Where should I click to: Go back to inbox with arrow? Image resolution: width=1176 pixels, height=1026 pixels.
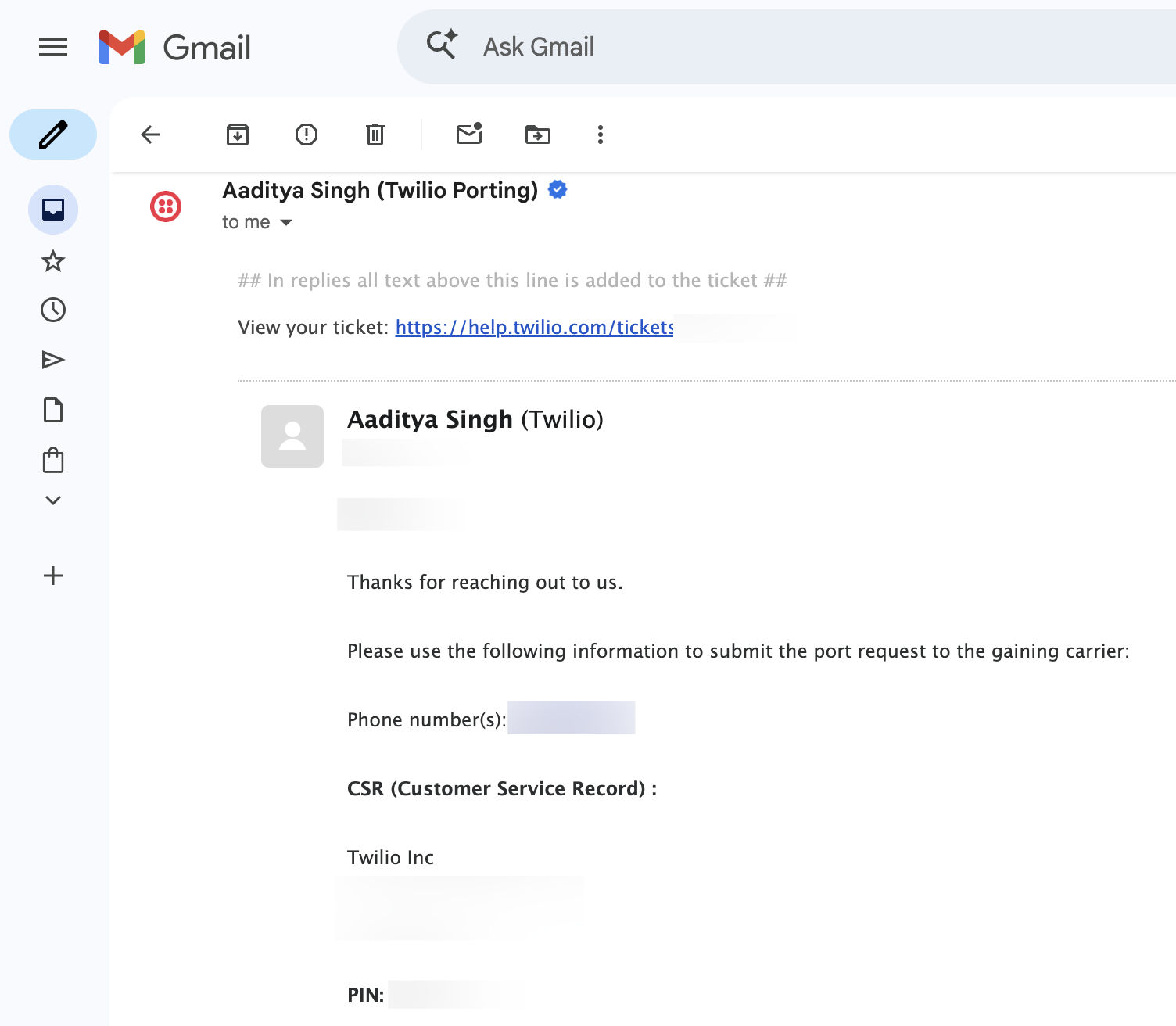coord(150,135)
